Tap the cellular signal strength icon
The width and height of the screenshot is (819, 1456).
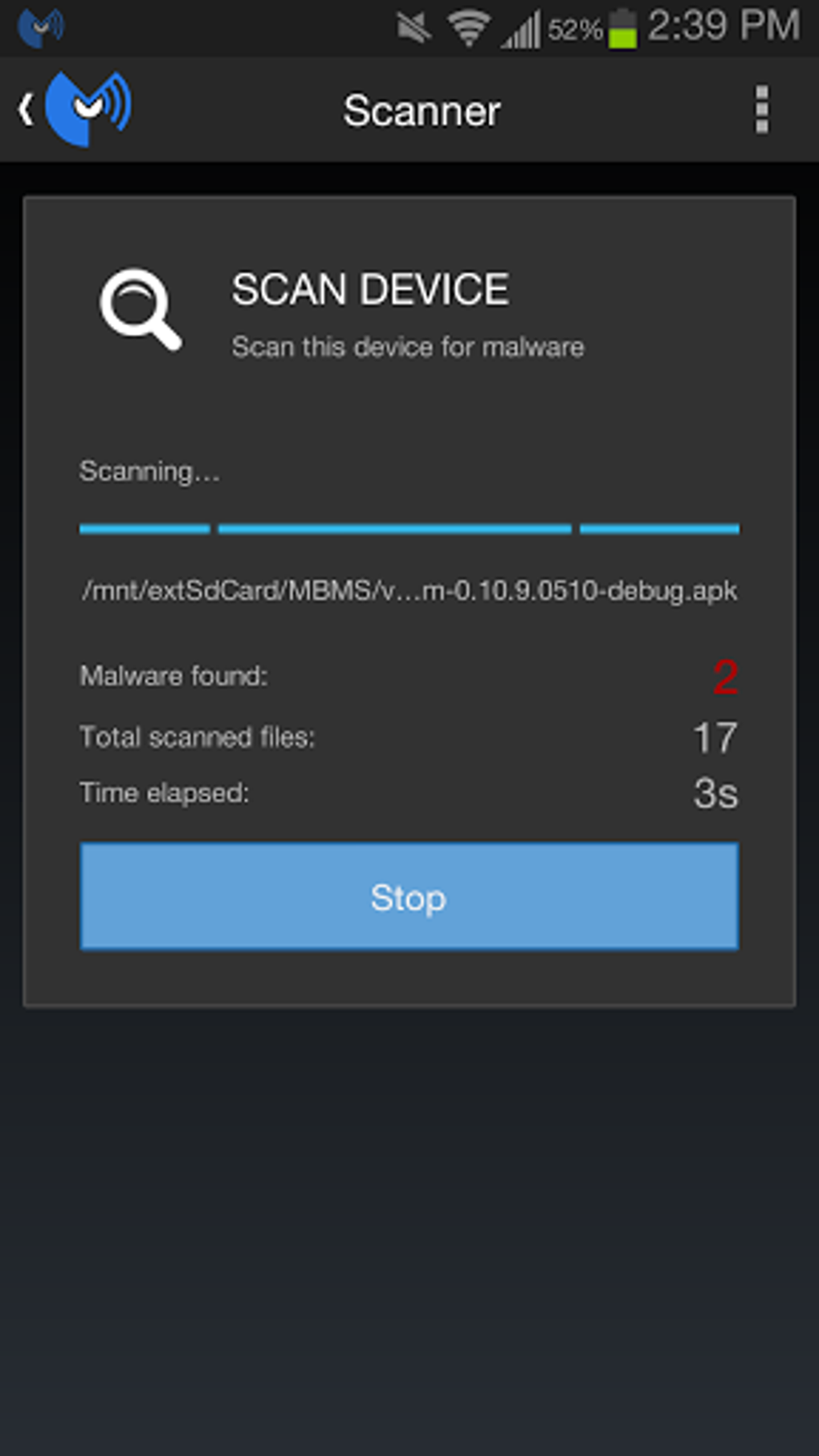521,31
